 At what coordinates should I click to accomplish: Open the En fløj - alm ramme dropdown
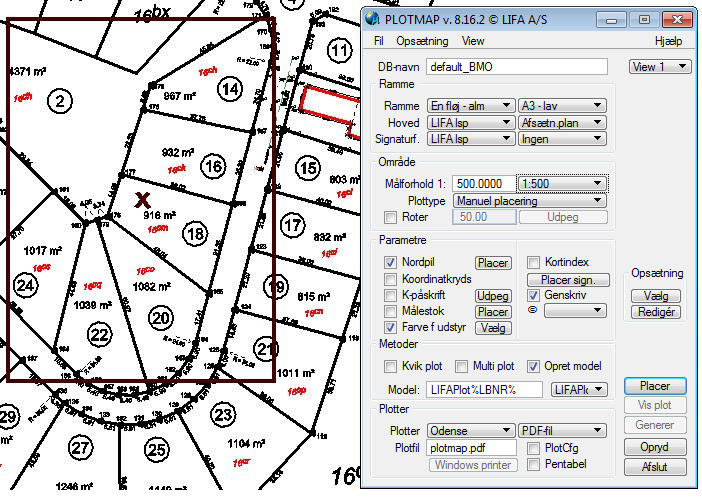point(471,106)
